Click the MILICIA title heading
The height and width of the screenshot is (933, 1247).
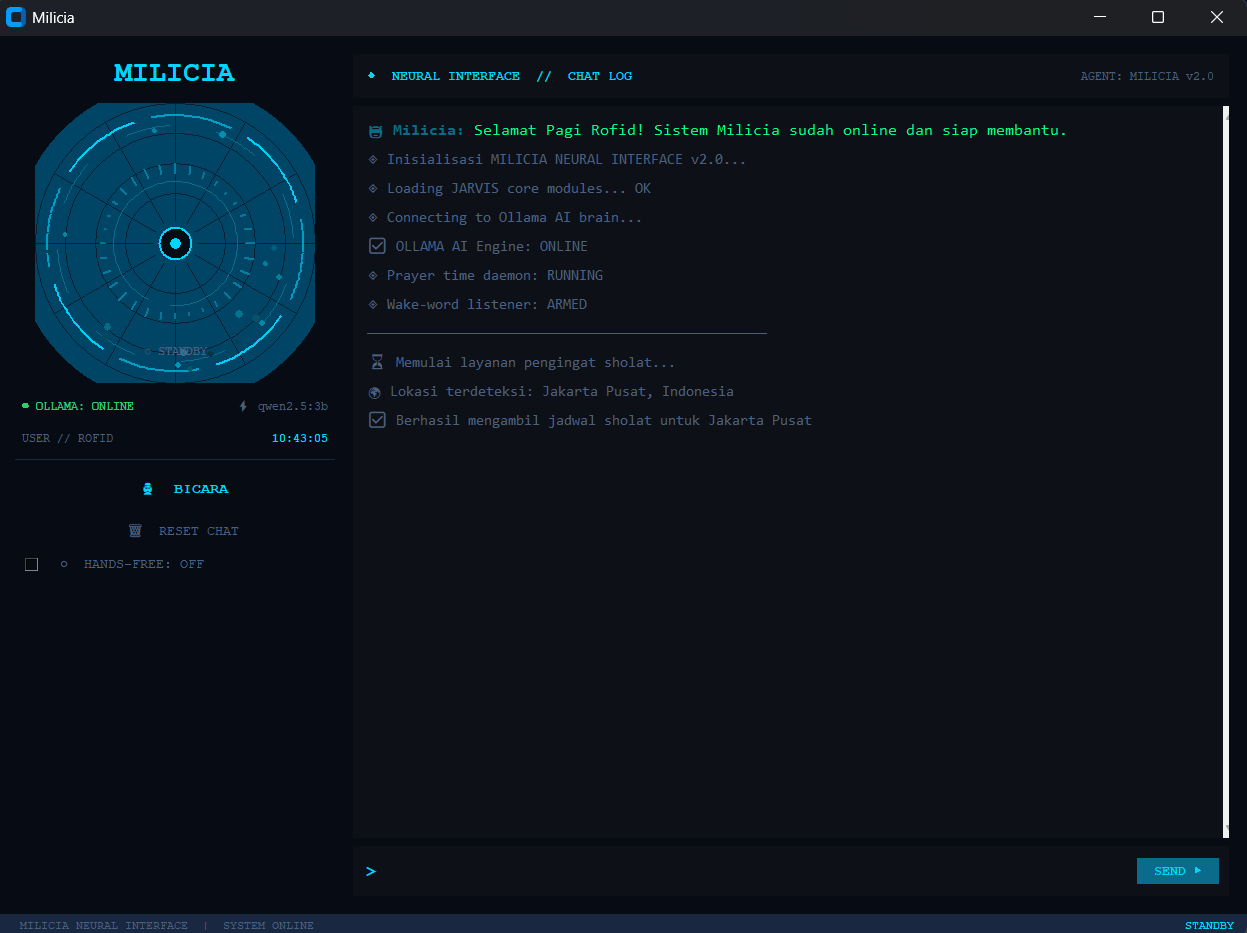(174, 73)
